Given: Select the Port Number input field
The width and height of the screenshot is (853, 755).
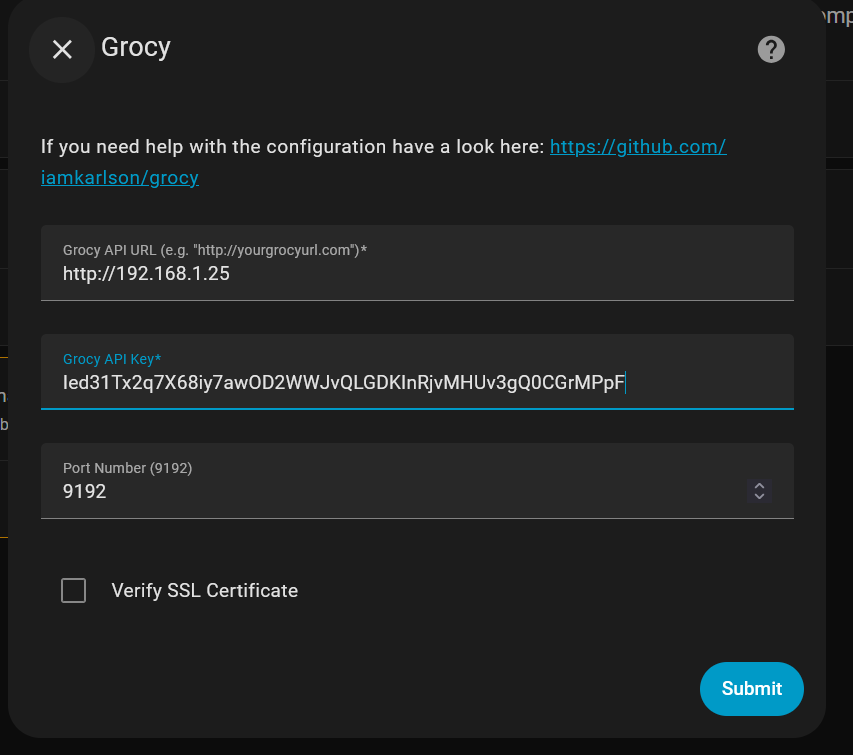Looking at the screenshot, I should tap(400, 491).
